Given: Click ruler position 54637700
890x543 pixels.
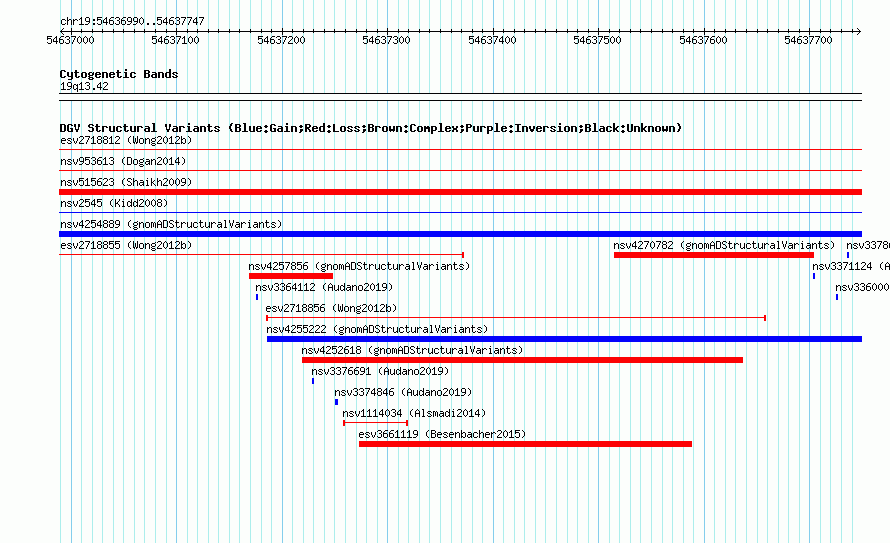Looking at the screenshot, I should point(808,40).
